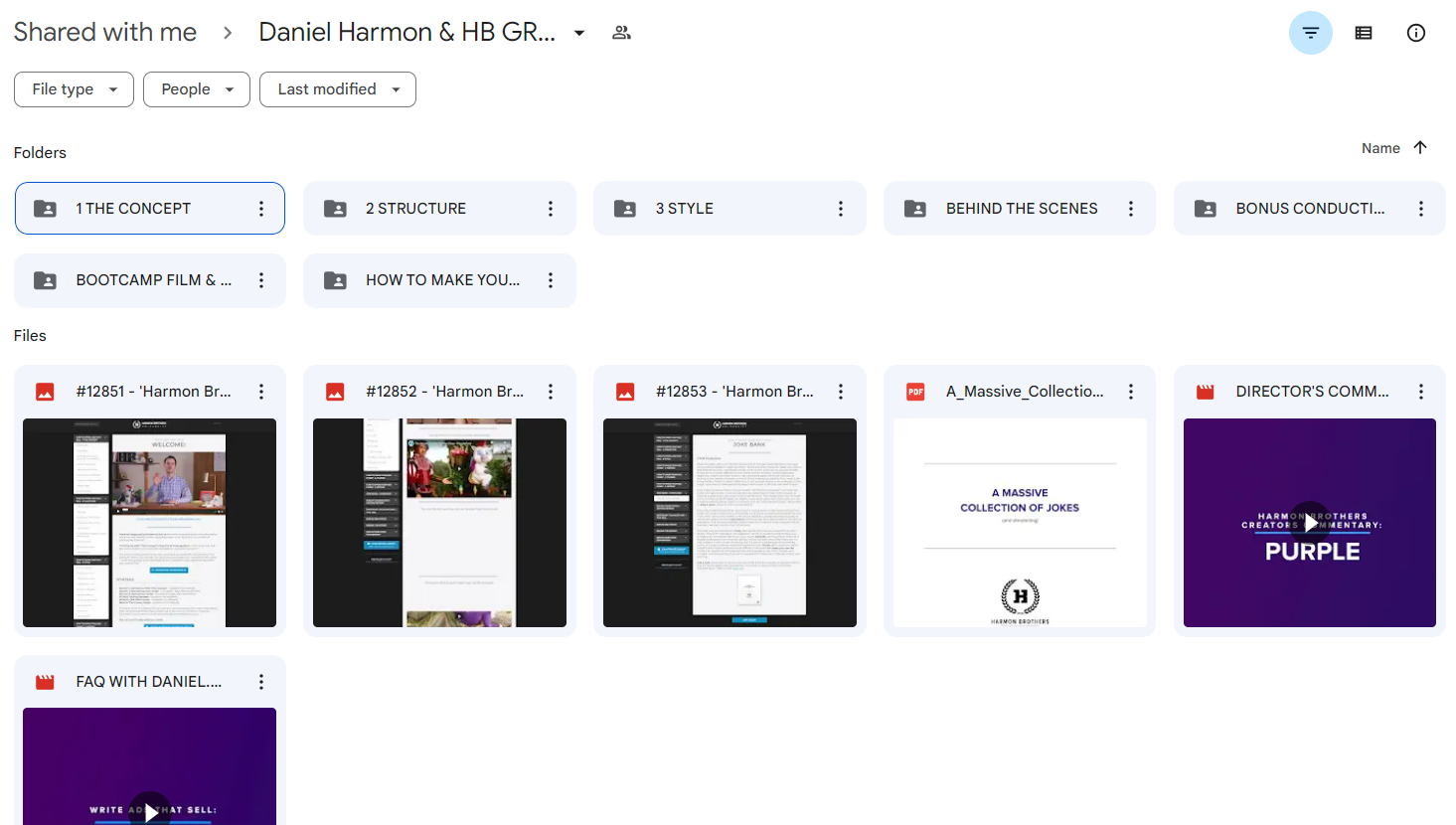The image size is (1456, 825).
Task: Open more actions for 1 THE CONCEPT
Action: point(261,209)
